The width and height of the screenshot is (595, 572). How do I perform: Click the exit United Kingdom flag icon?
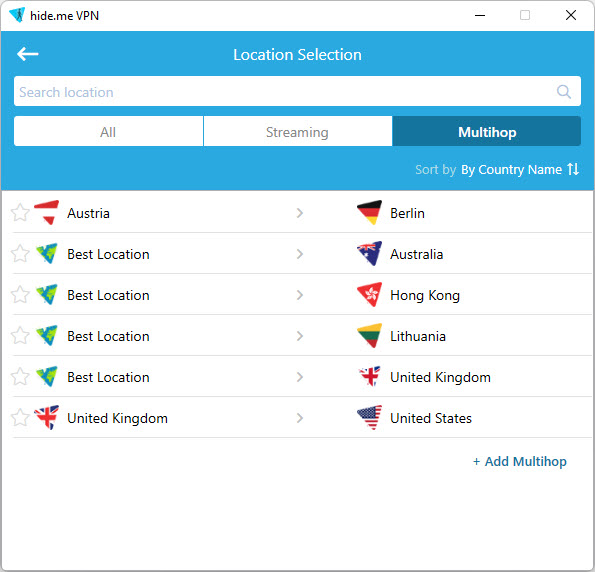(x=370, y=377)
